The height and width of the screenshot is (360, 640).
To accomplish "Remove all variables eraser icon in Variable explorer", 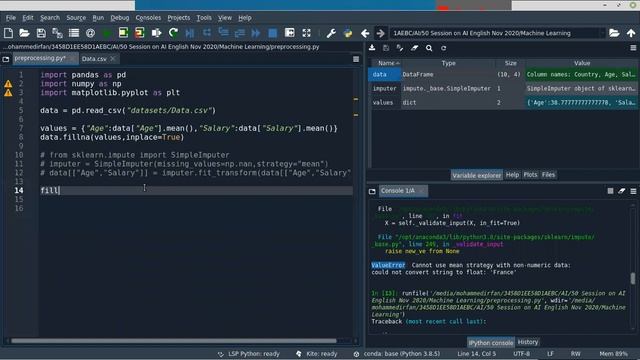I will coord(414,48).
